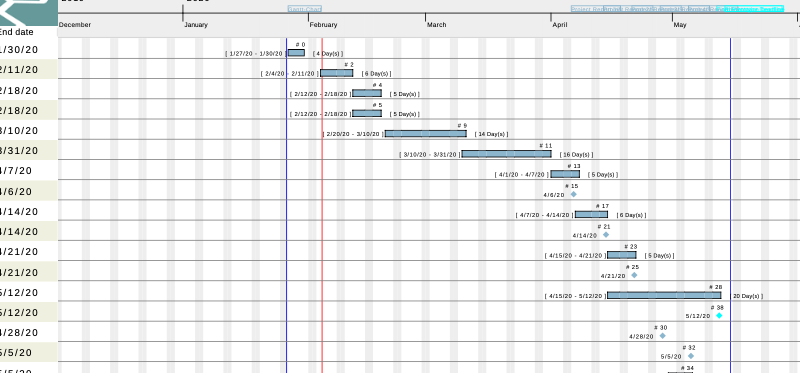Select the milestone diamond dated 4/14/20
The height and width of the screenshot is (373, 800).
(606, 235)
